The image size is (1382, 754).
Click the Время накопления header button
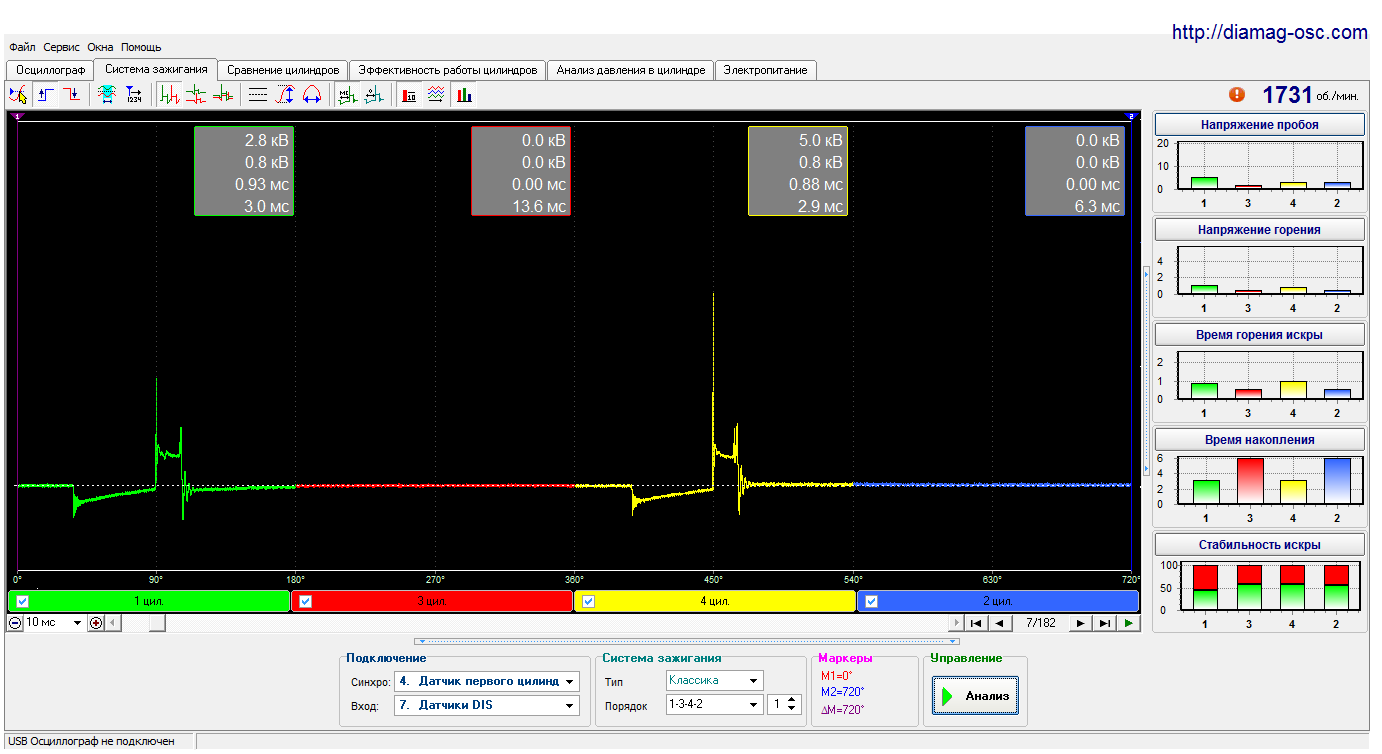[x=1259, y=440]
